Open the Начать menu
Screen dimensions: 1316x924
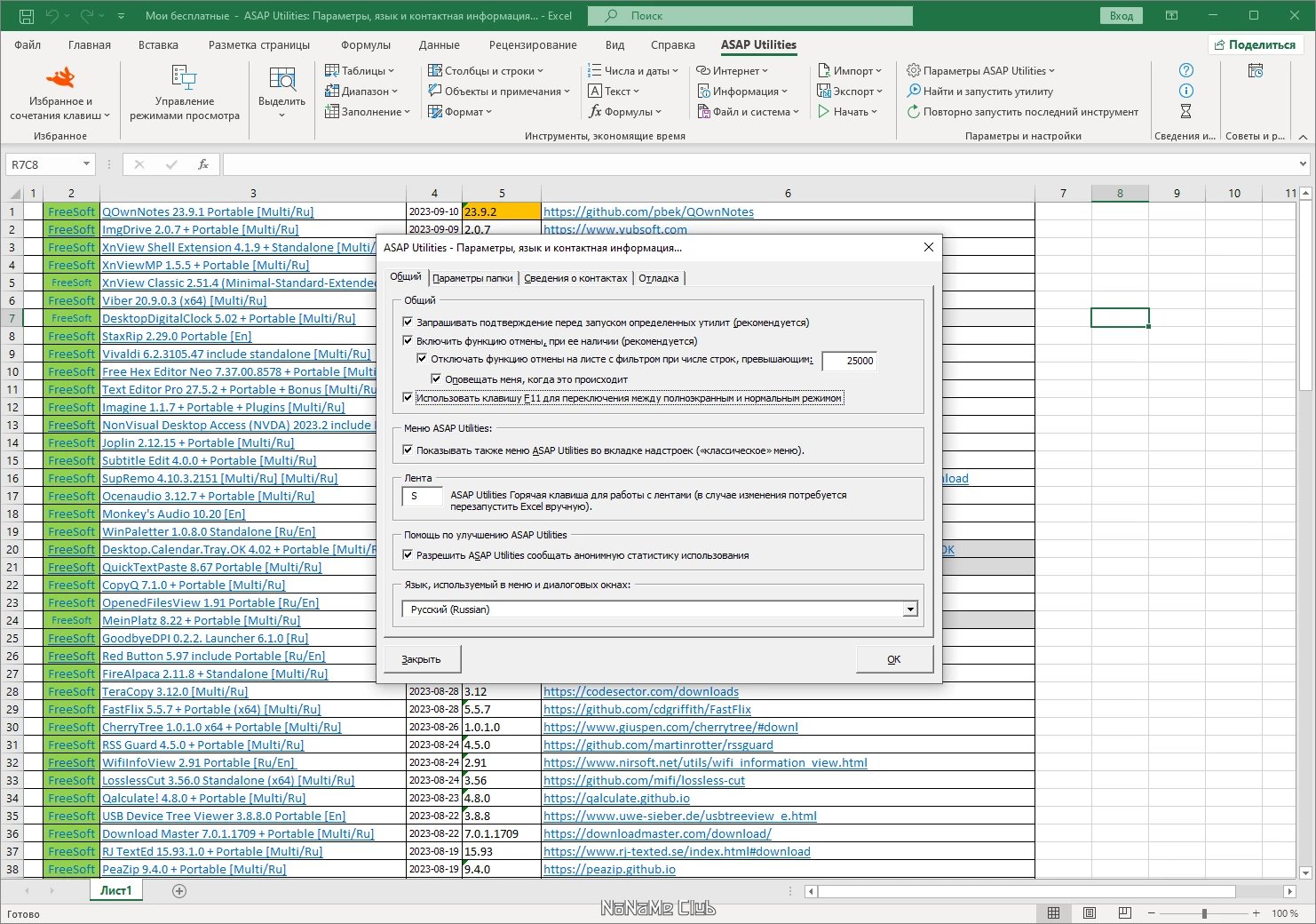847,112
